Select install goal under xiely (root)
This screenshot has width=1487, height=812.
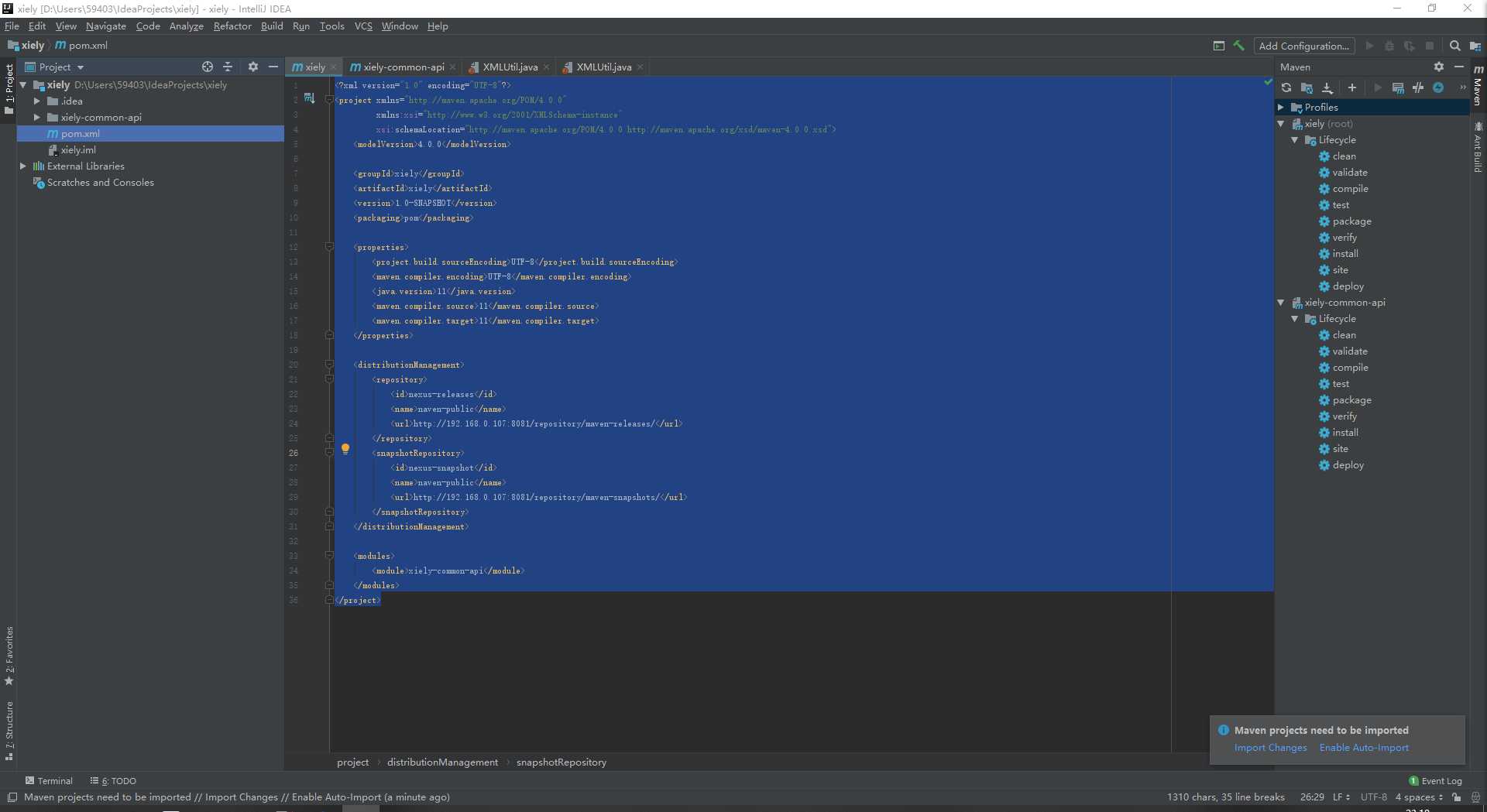1345,253
